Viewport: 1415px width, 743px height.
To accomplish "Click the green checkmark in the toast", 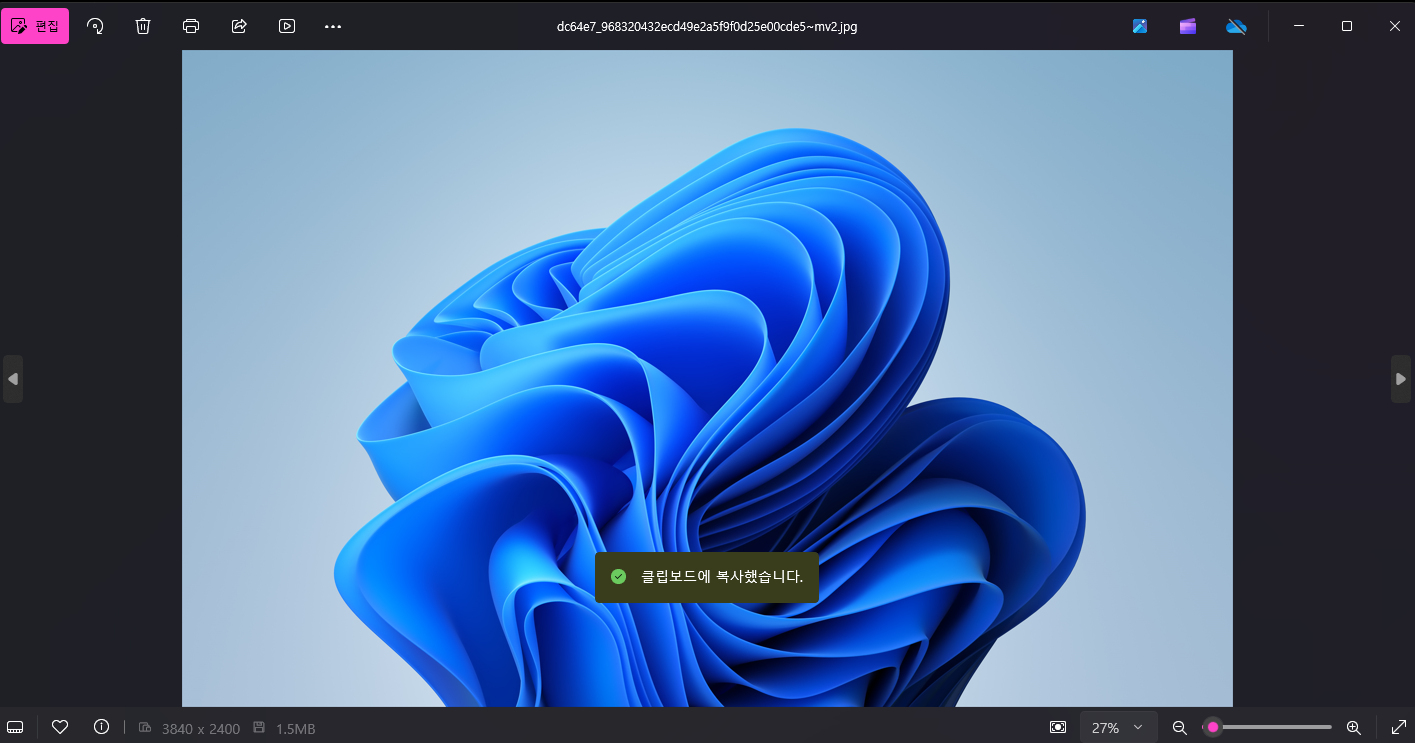I will [x=618, y=577].
